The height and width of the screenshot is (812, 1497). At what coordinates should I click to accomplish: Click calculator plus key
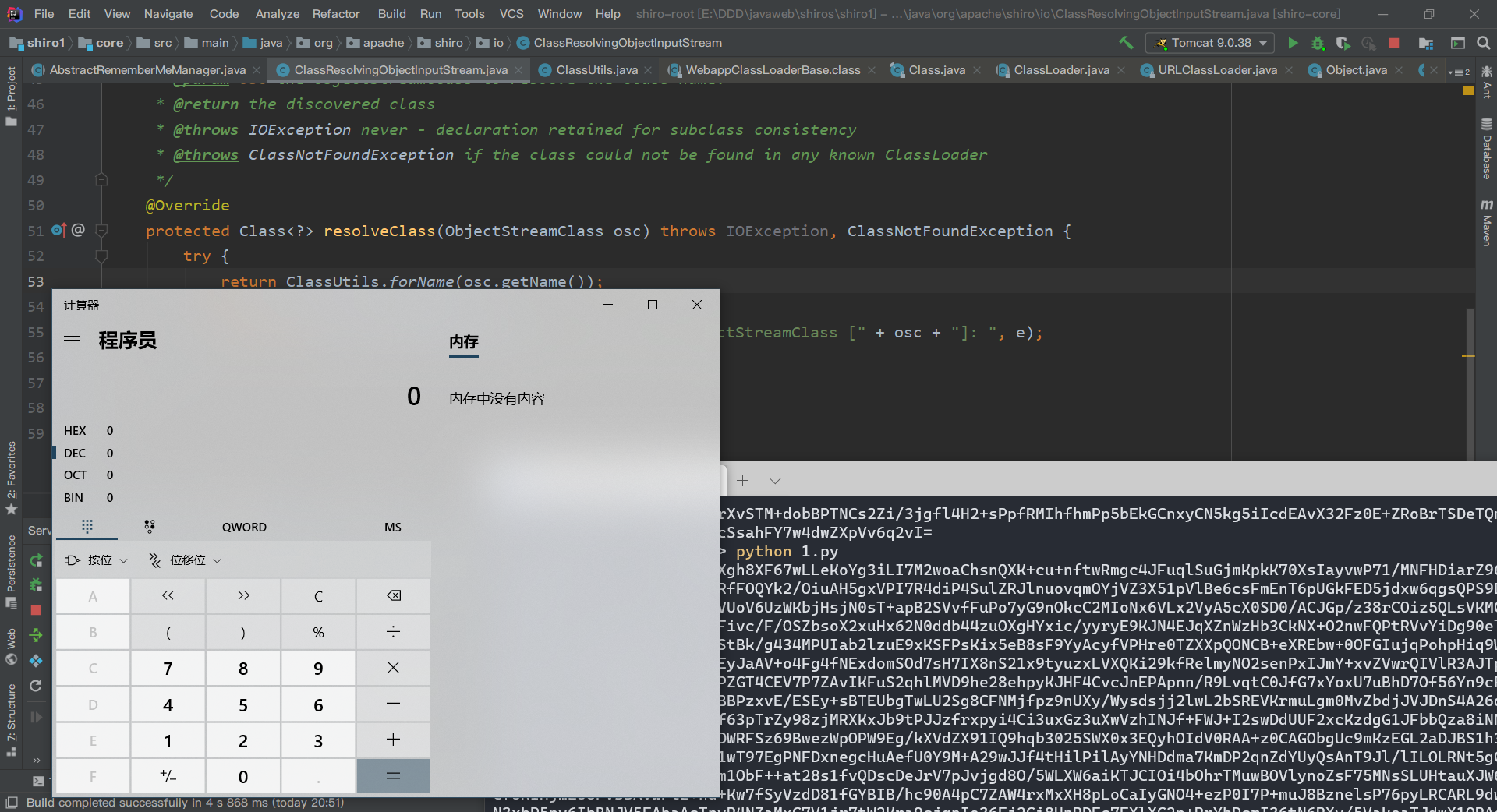pyautogui.click(x=394, y=740)
